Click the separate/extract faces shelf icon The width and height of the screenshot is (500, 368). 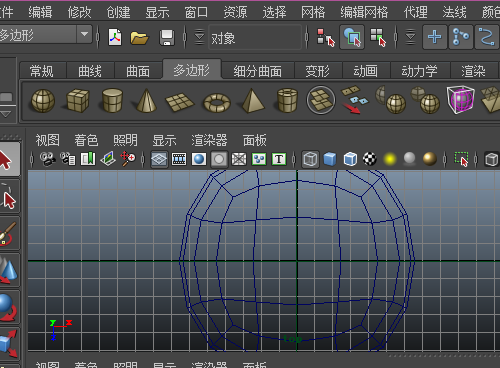pyautogui.click(x=354, y=100)
